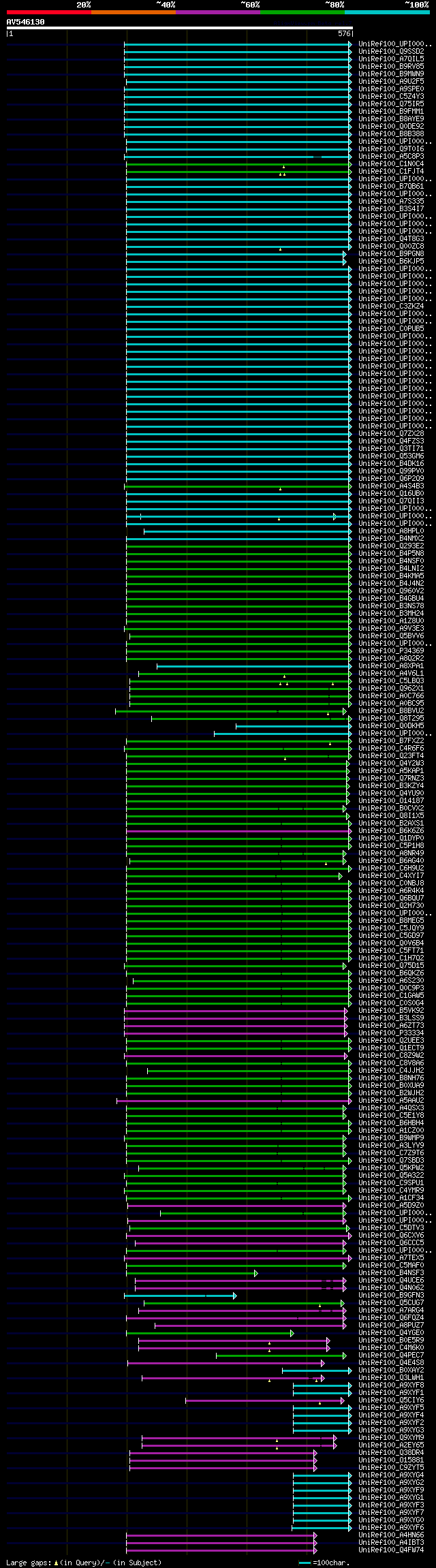Select the UniRef100_A7S335 label
This screenshot has width=436, height=1568.
(x=391, y=201)
